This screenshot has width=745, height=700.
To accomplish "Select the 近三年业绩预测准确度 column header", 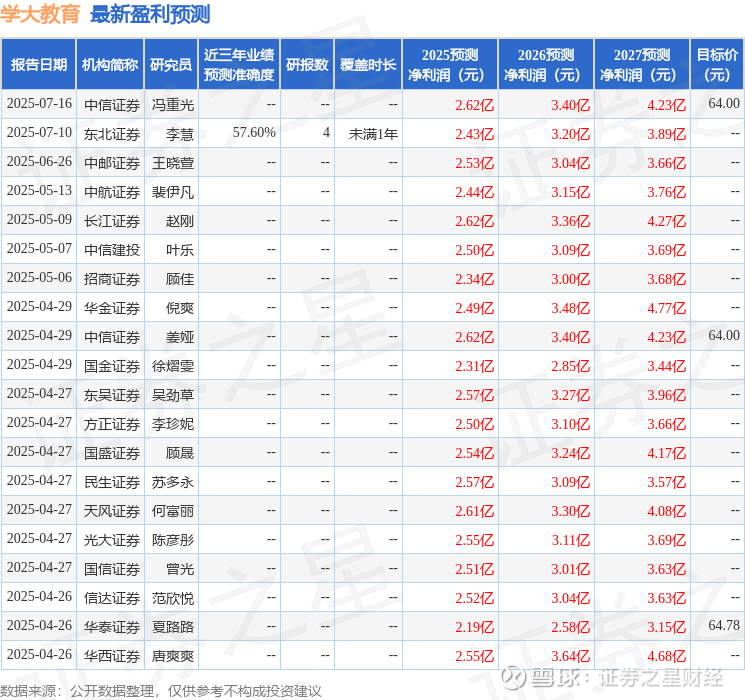I will click(x=239, y=65).
